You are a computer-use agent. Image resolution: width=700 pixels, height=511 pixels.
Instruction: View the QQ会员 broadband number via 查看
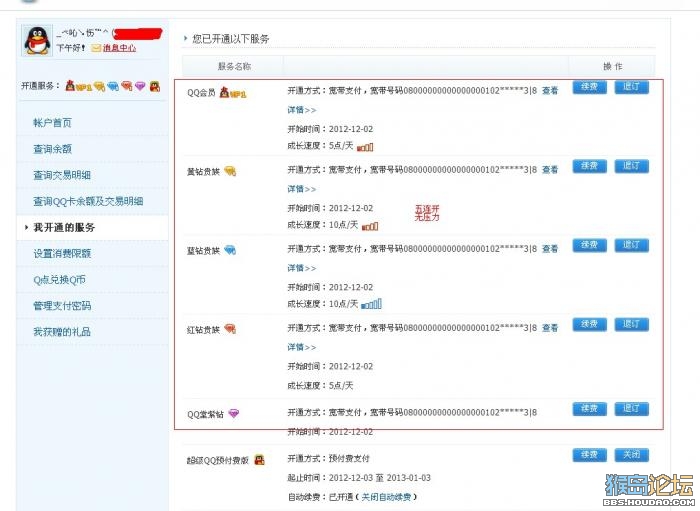coord(550,91)
